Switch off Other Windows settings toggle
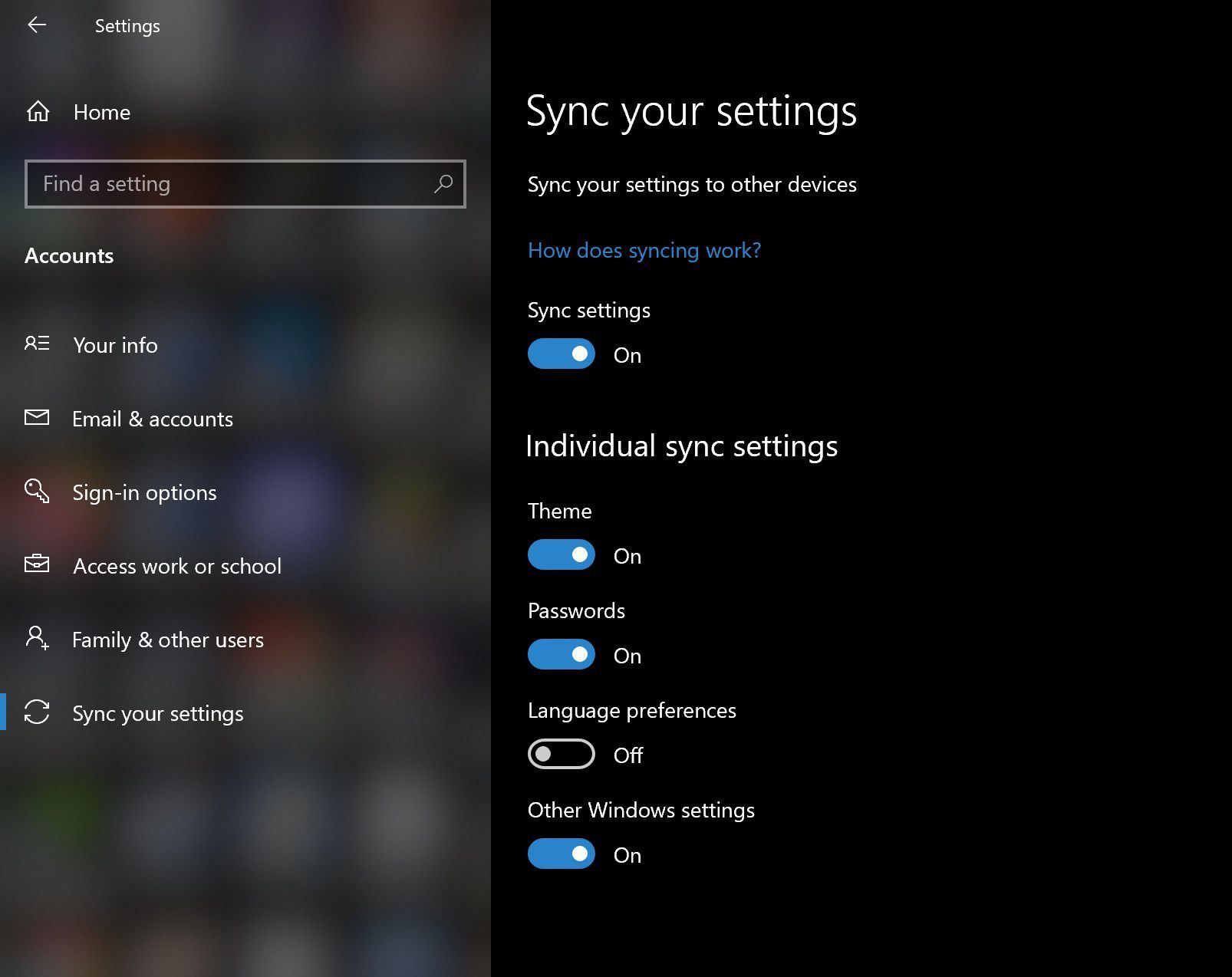Image resolution: width=1232 pixels, height=977 pixels. (x=562, y=854)
